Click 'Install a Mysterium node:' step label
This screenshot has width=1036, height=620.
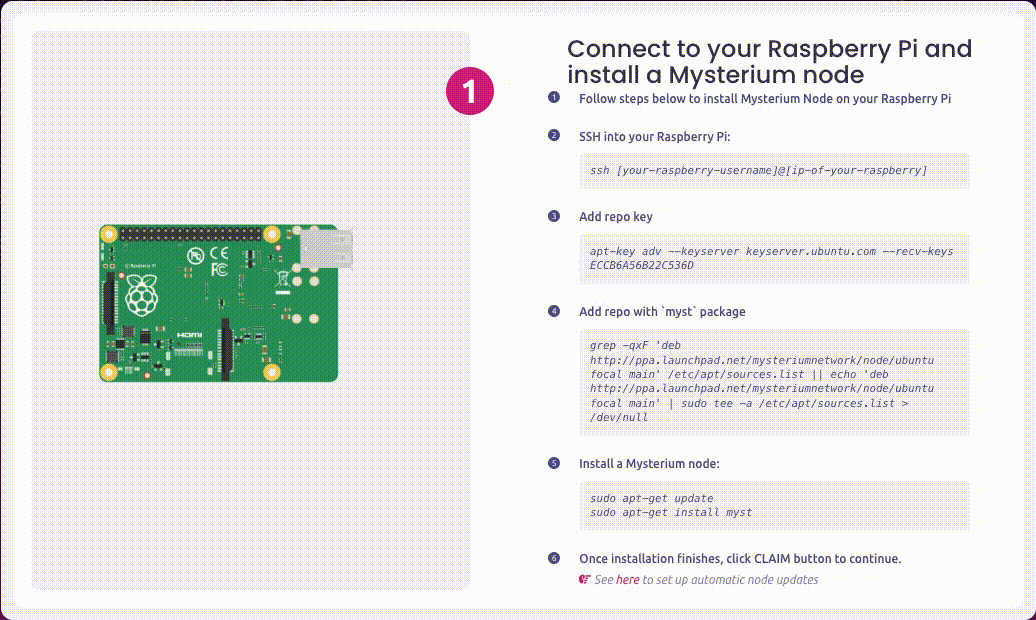tap(649, 464)
